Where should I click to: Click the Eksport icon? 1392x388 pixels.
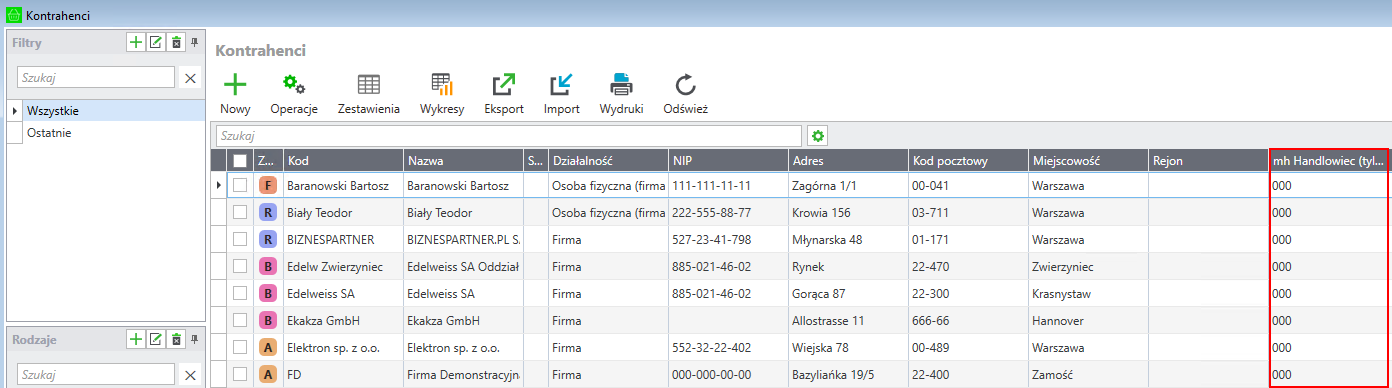(x=504, y=85)
